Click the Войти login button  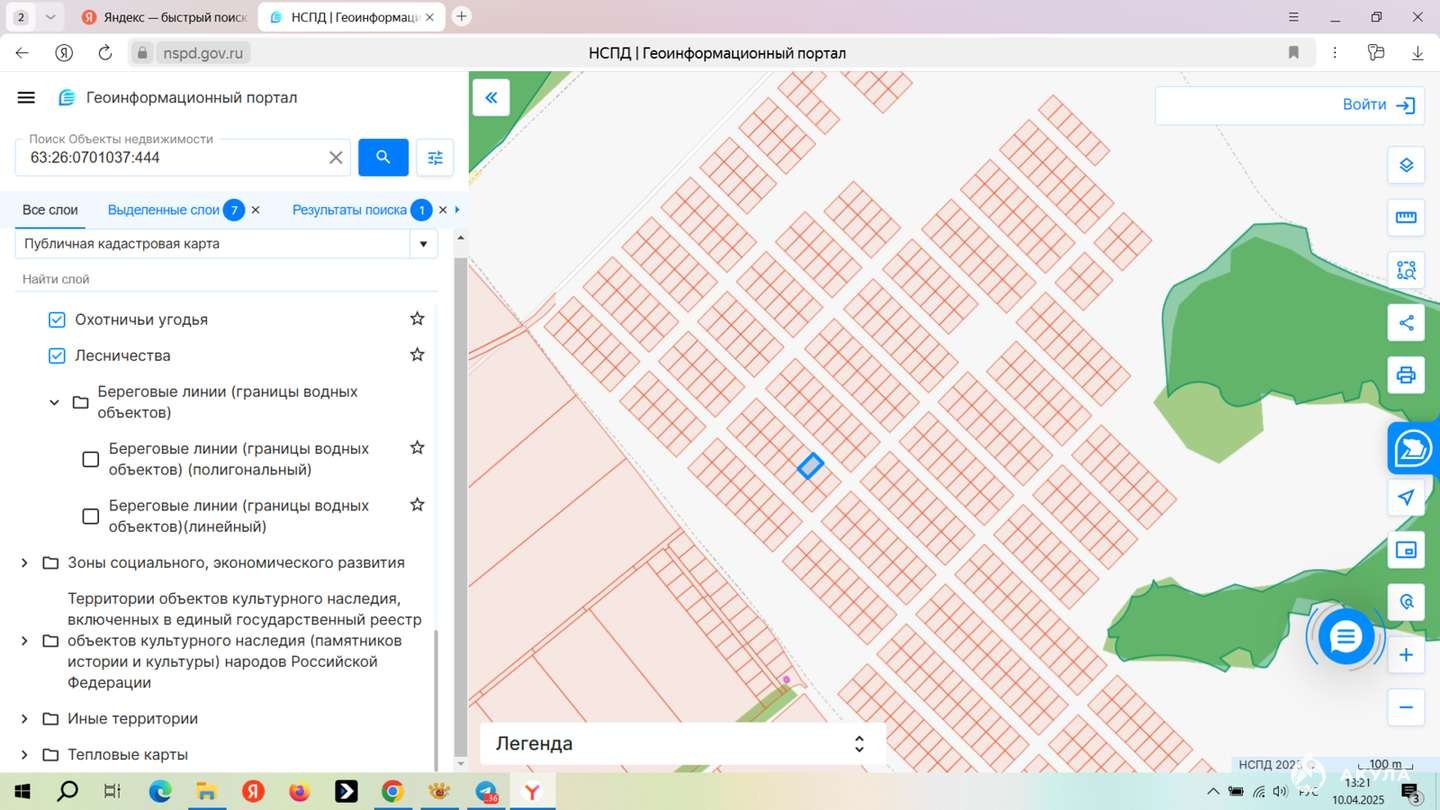click(x=1377, y=105)
